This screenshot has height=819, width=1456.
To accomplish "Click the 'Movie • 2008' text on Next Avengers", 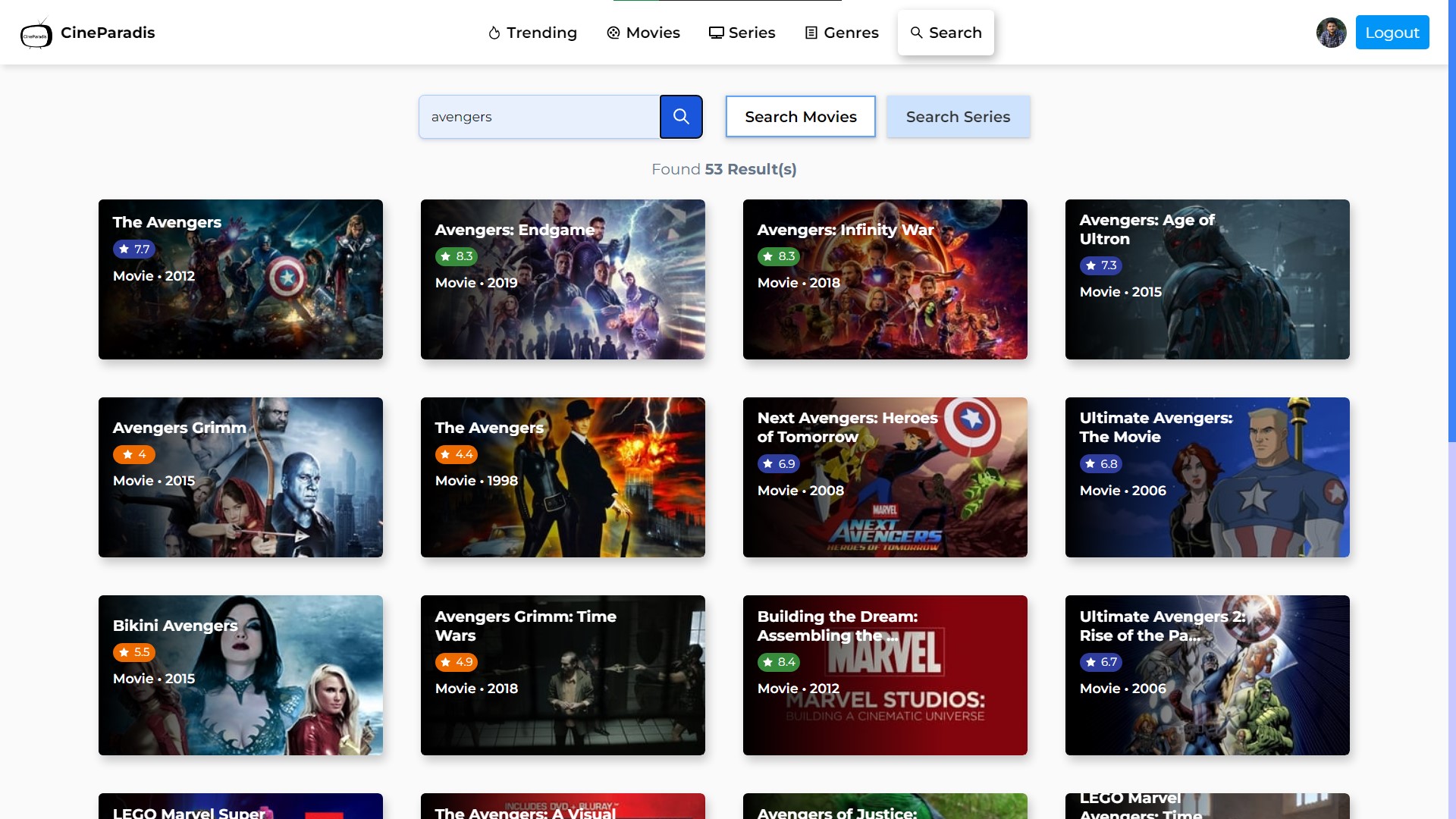I will (801, 491).
